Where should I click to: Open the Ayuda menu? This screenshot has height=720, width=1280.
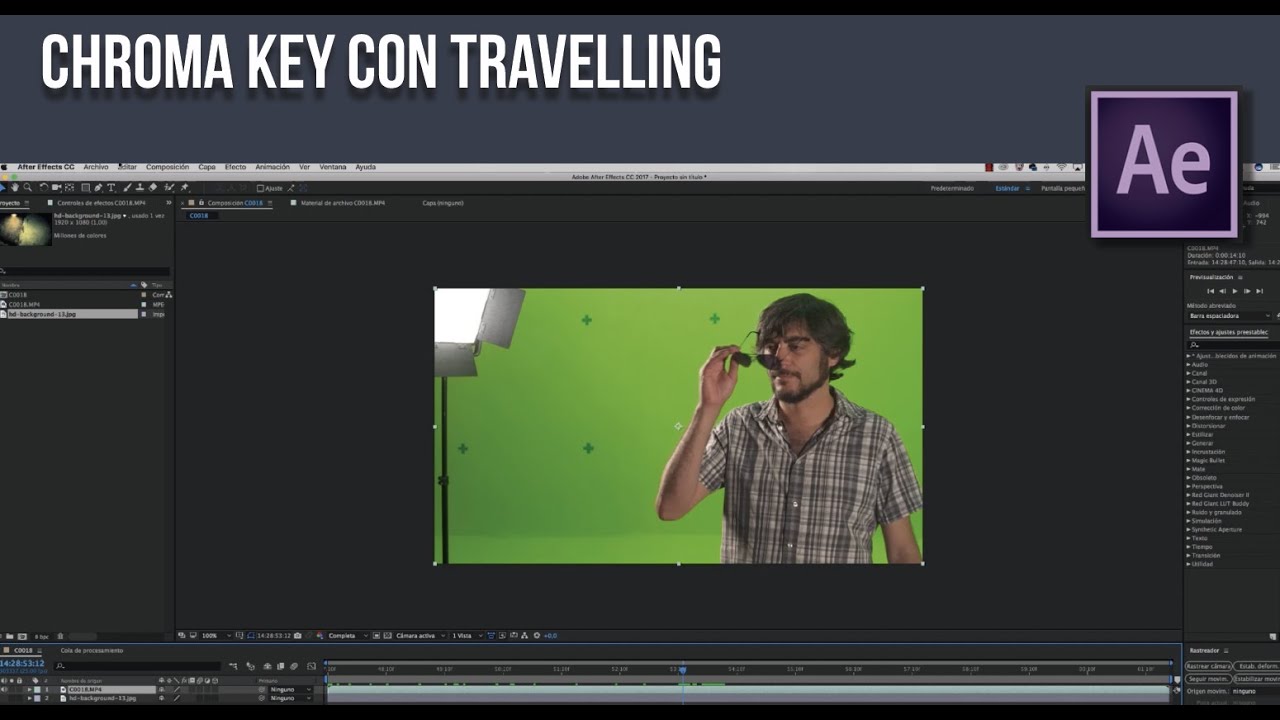point(366,167)
